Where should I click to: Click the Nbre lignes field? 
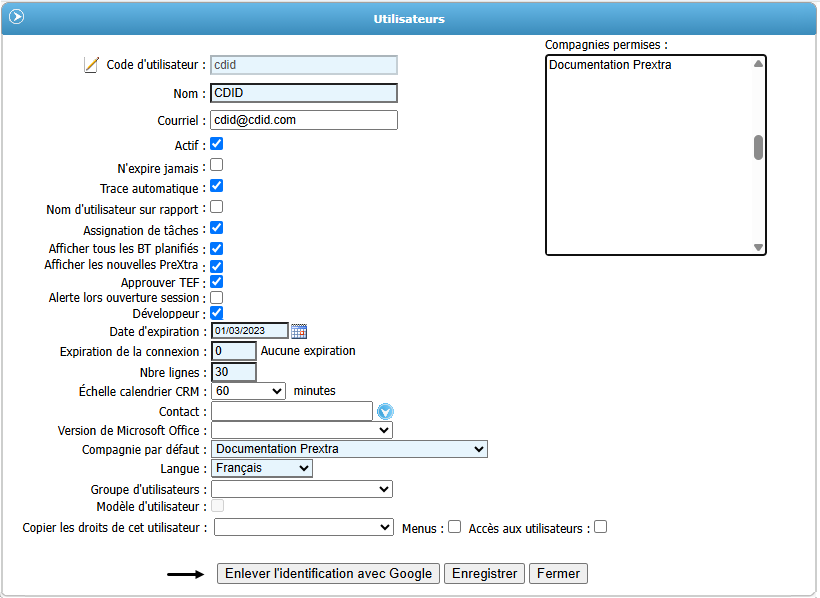tap(234, 372)
